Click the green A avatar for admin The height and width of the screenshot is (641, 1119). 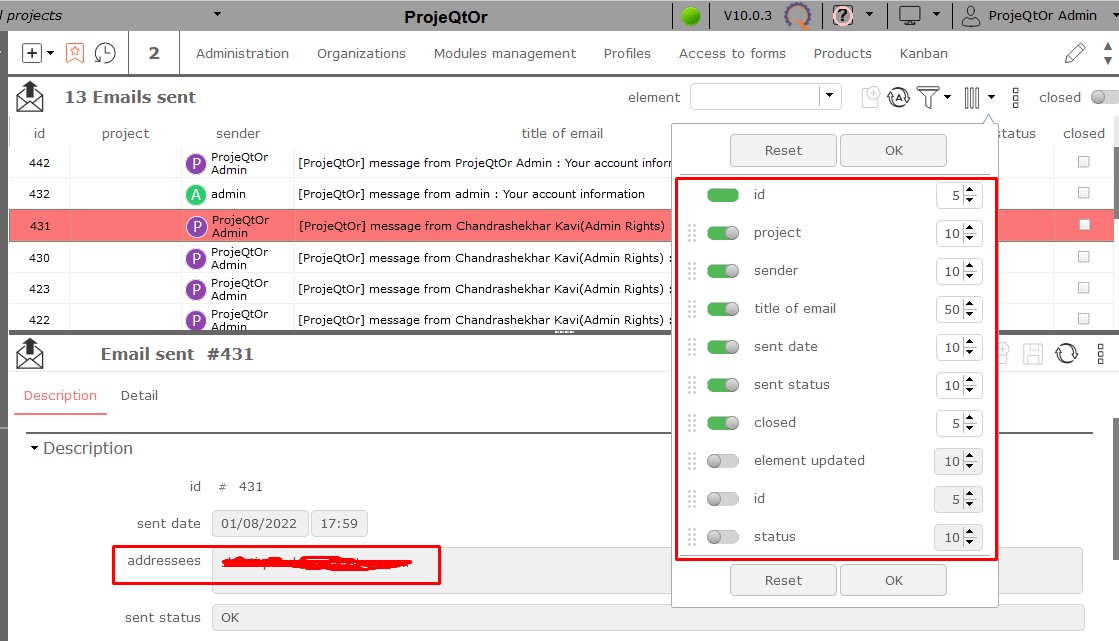(196, 194)
